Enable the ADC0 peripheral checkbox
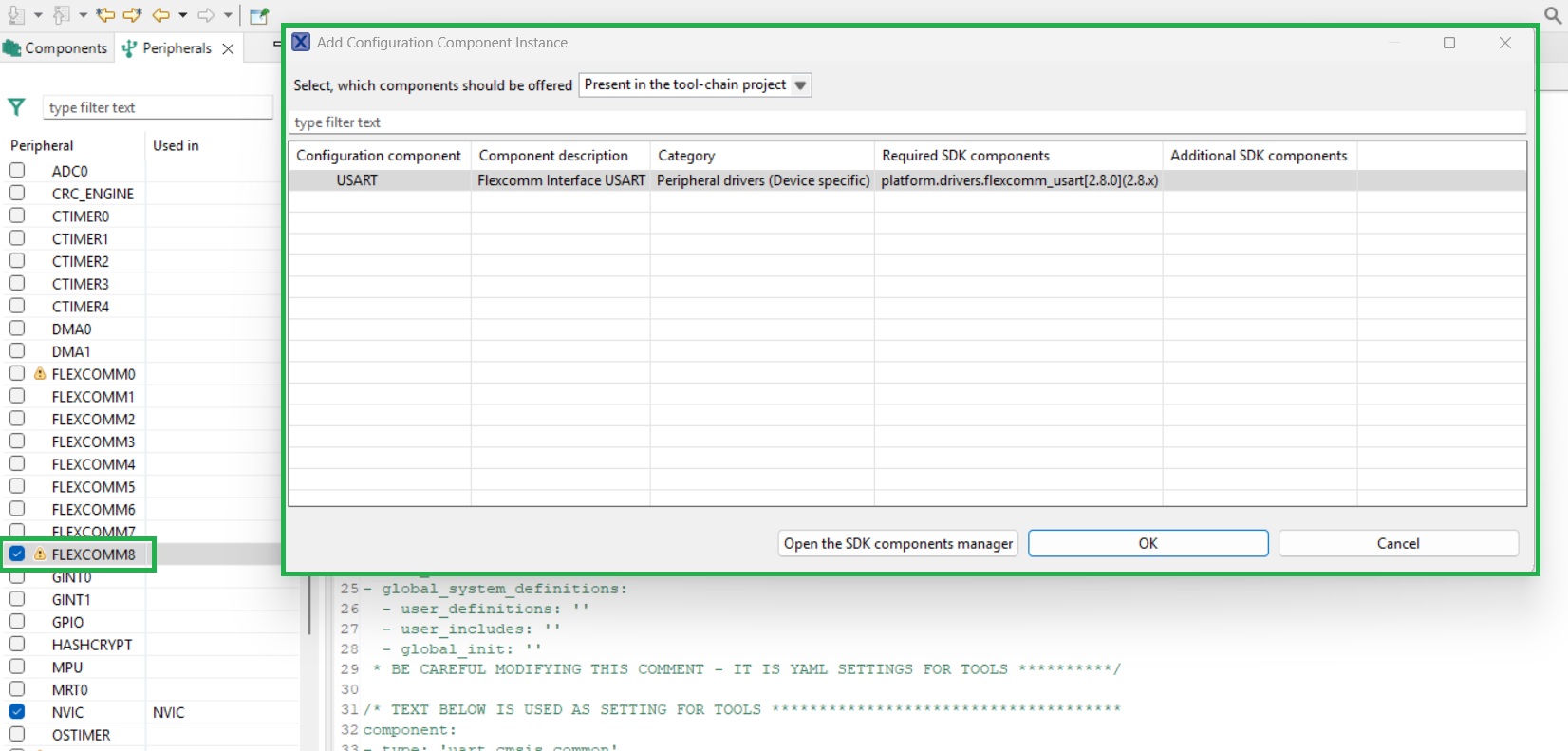The image size is (1568, 751). pos(17,170)
